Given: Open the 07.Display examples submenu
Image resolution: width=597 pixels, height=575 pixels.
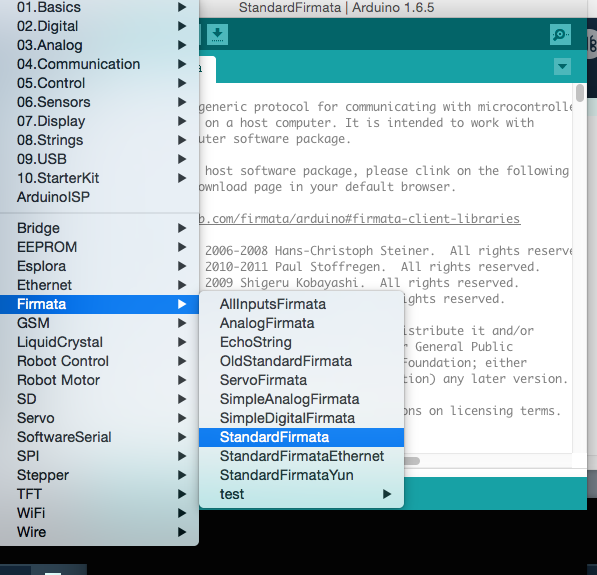Looking at the screenshot, I should click(99, 121).
